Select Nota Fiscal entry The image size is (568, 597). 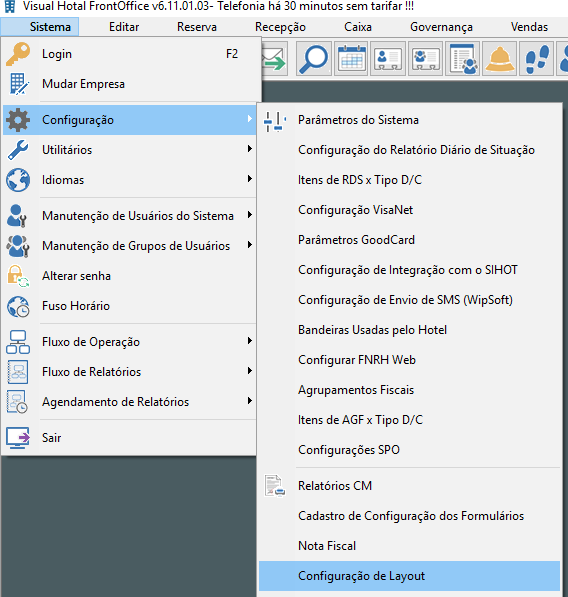409,546
